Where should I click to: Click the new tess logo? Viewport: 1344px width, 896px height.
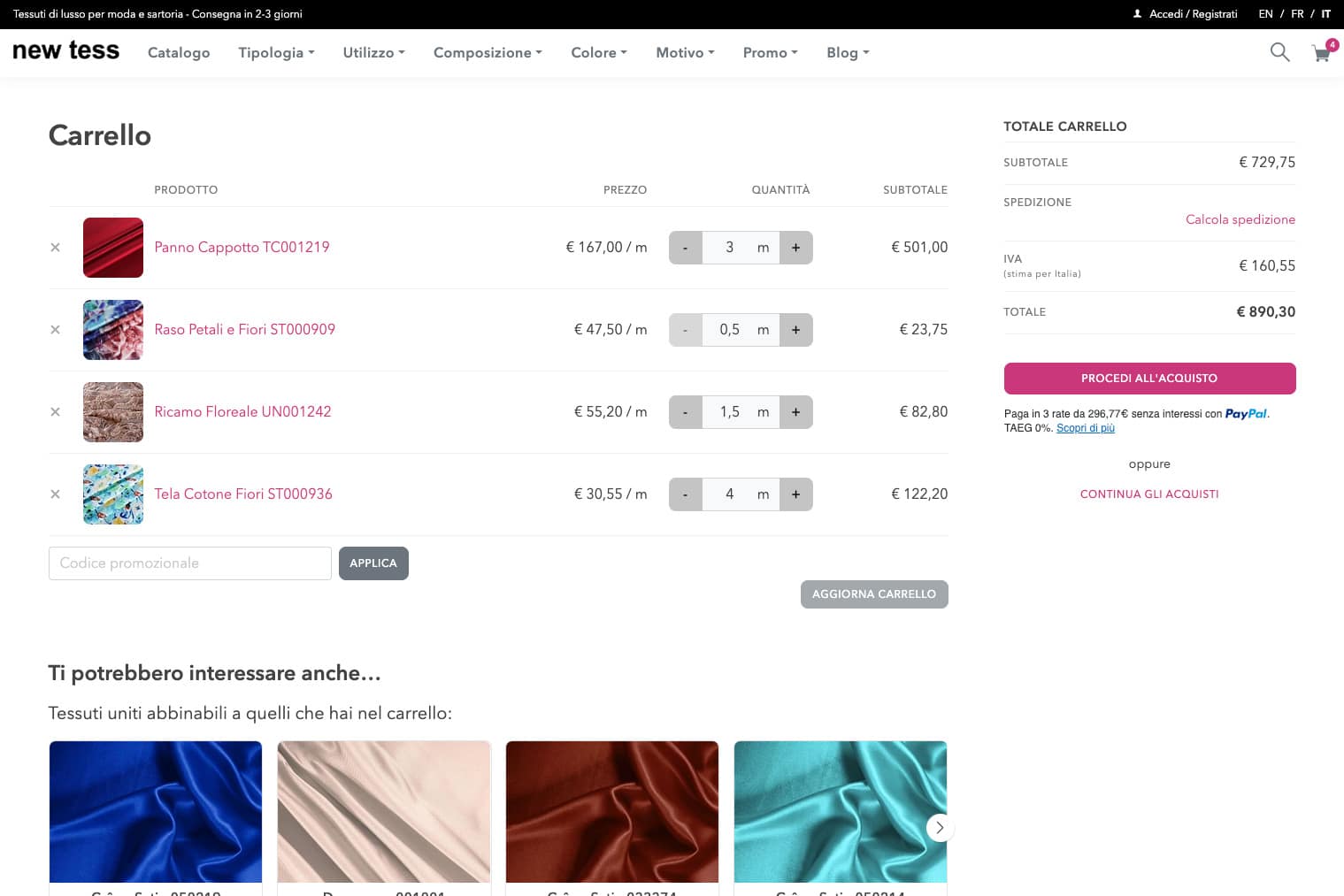[65, 51]
